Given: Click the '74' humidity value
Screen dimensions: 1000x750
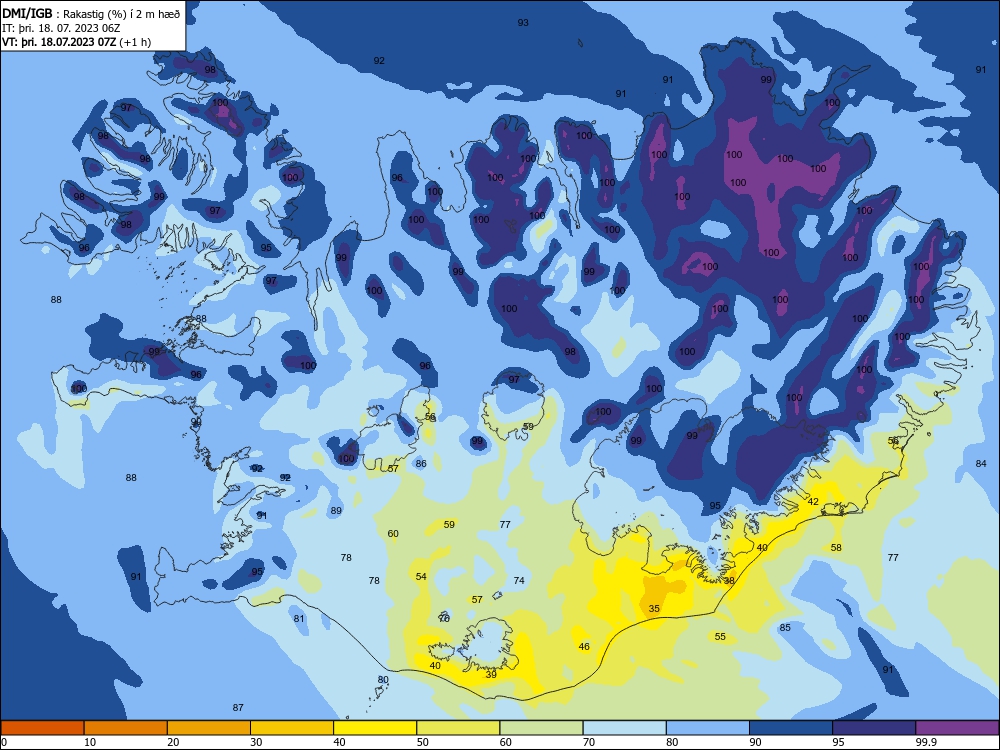Looking at the screenshot, I should tap(519, 580).
